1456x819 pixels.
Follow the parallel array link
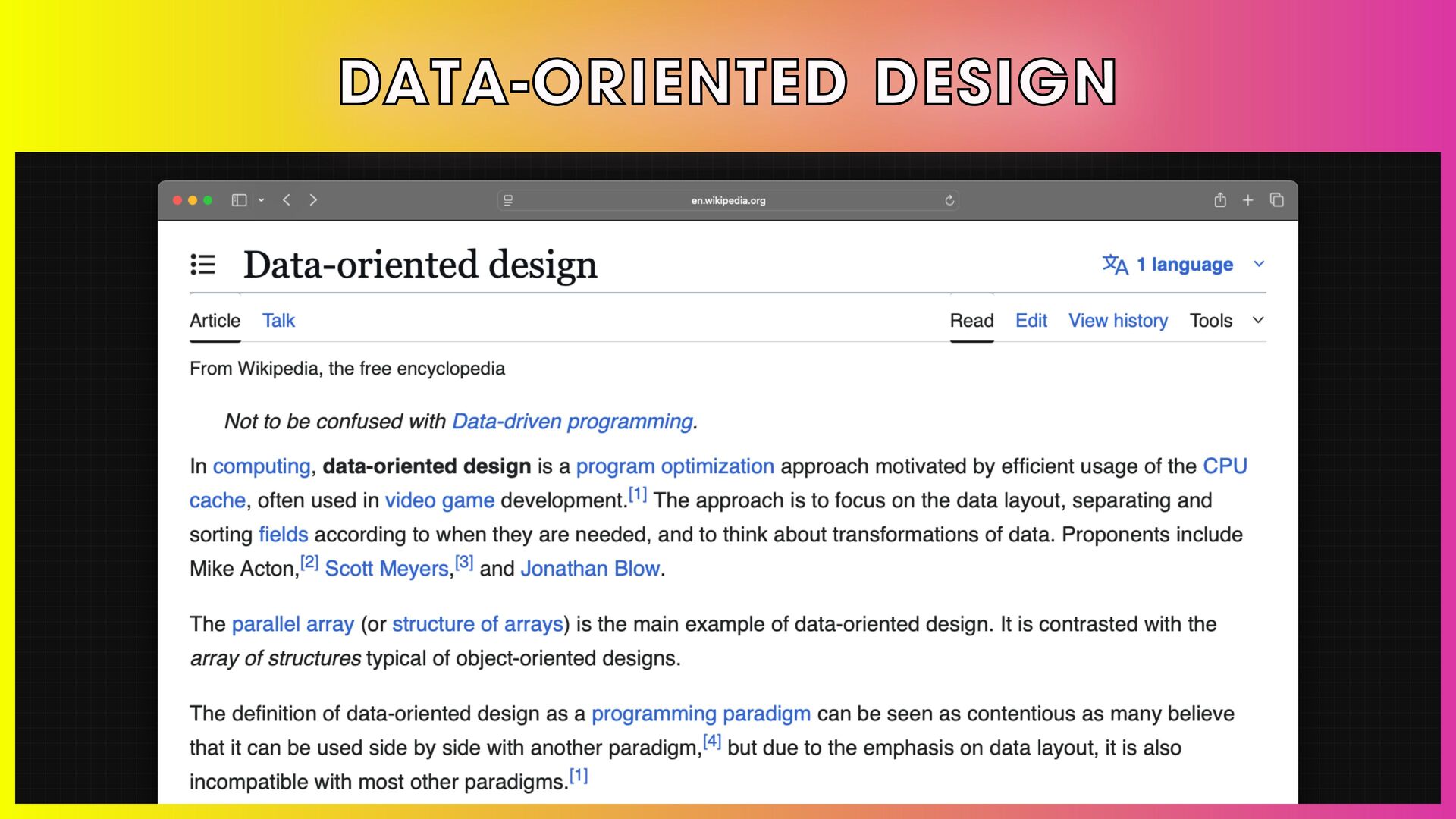point(293,624)
